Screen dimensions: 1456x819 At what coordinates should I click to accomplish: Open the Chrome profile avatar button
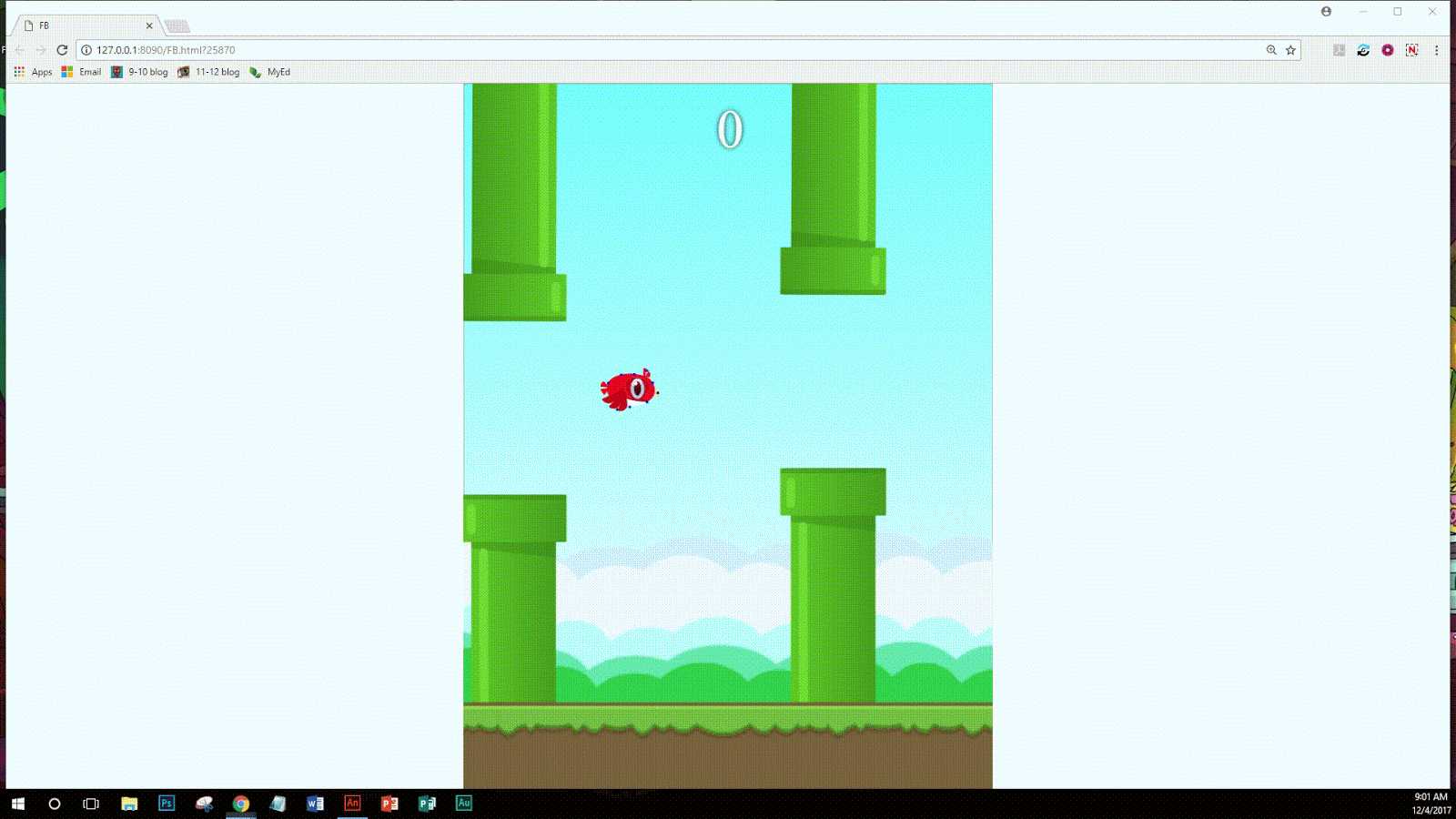pyautogui.click(x=1326, y=12)
